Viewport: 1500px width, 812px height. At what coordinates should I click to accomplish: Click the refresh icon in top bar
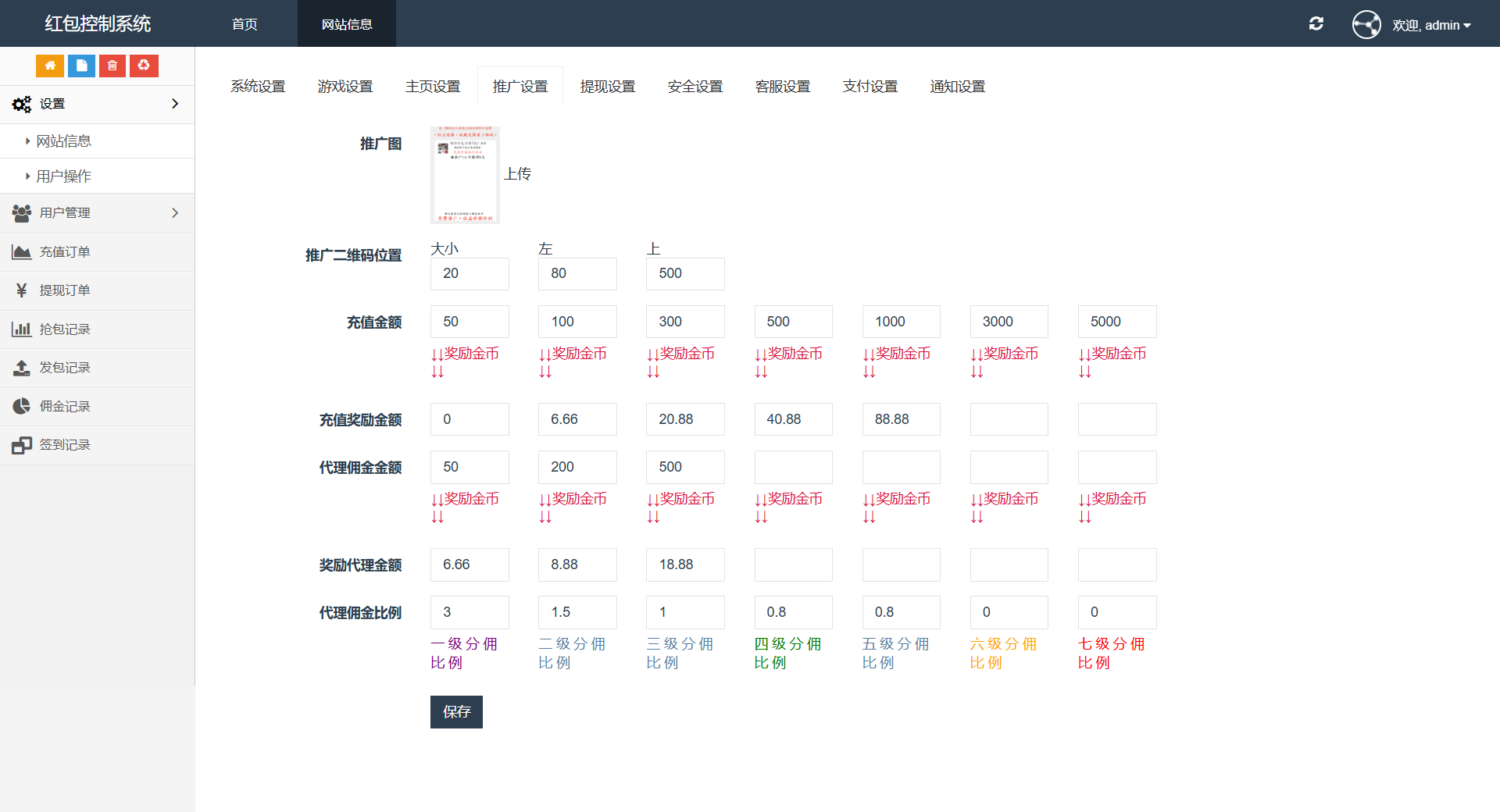[x=1316, y=24]
